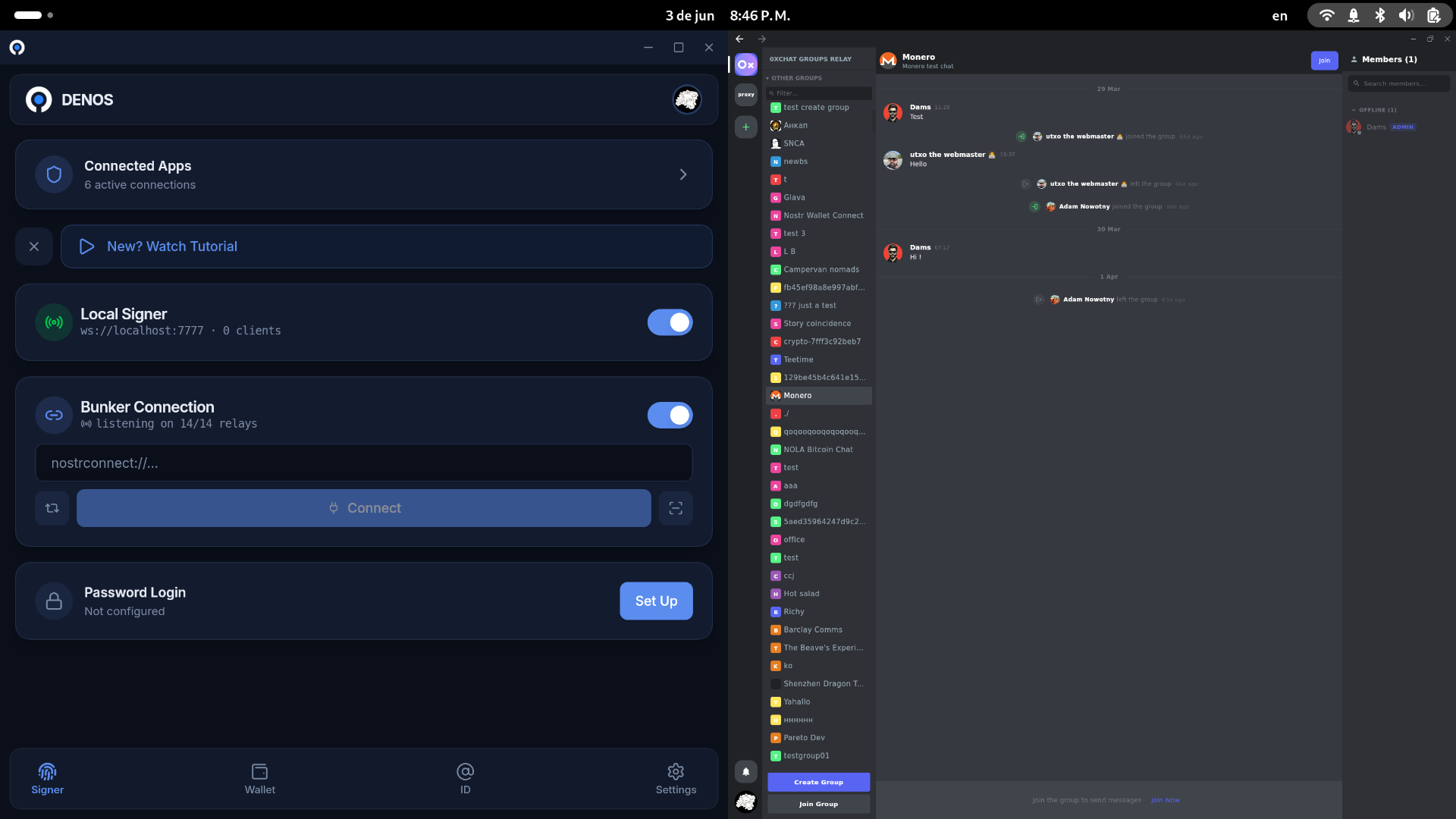
Task: Go forward in the chat window
Action: (762, 39)
